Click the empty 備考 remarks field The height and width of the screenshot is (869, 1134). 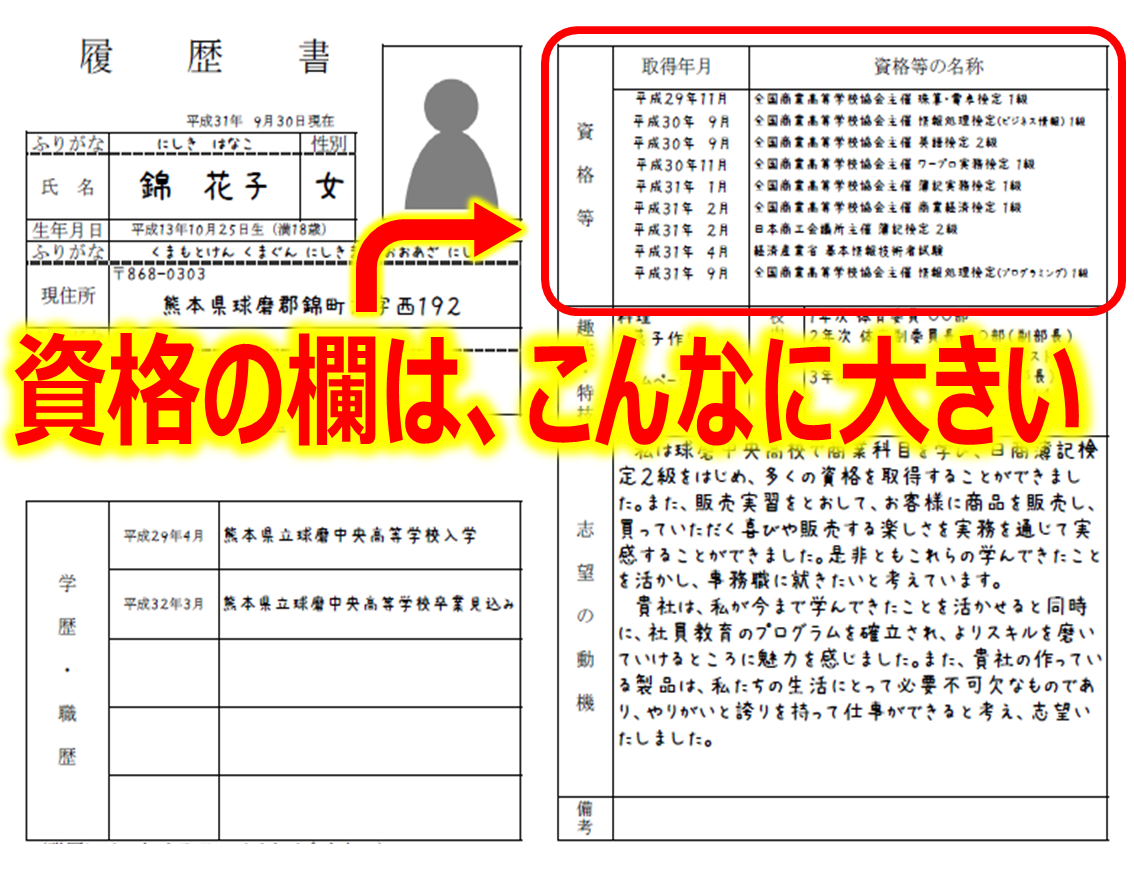858,817
